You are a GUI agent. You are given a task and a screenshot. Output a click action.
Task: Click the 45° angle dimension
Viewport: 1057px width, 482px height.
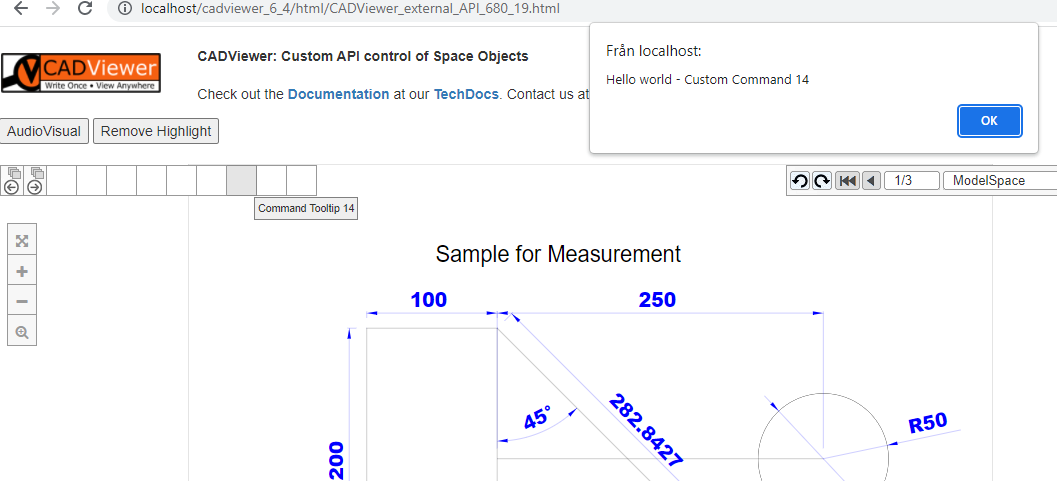click(537, 417)
